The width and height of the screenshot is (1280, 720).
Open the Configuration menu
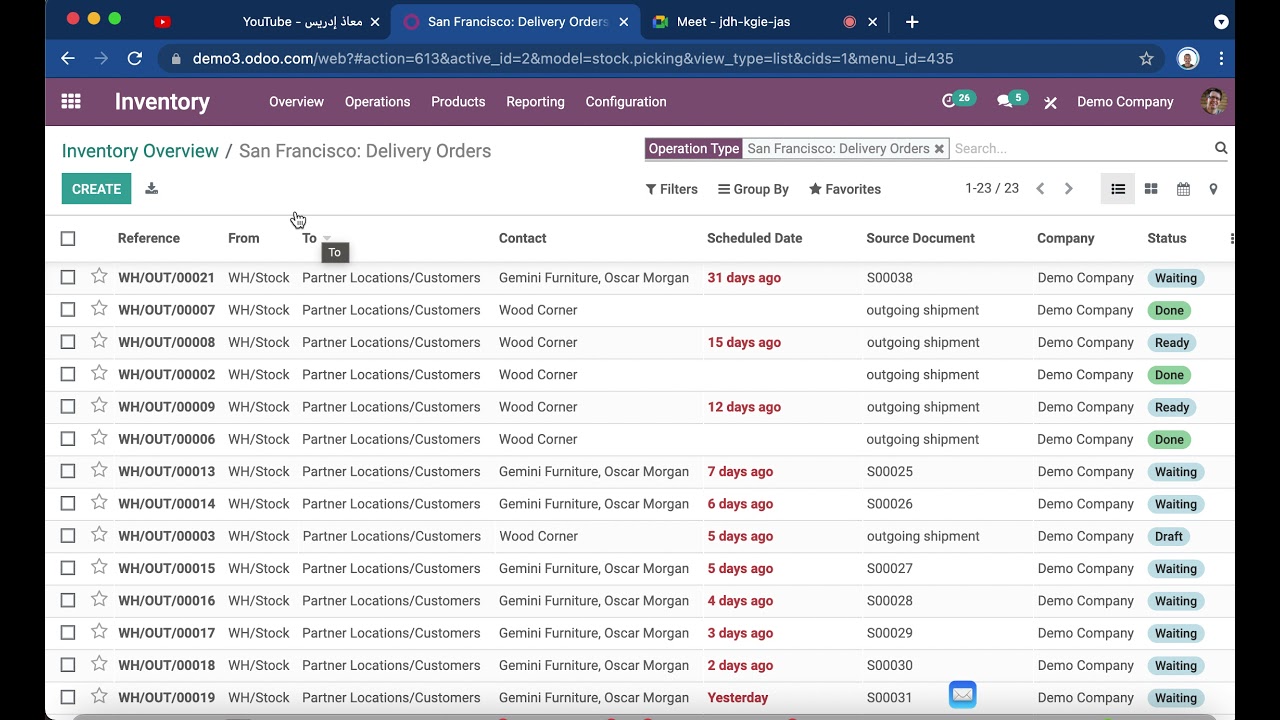click(626, 101)
